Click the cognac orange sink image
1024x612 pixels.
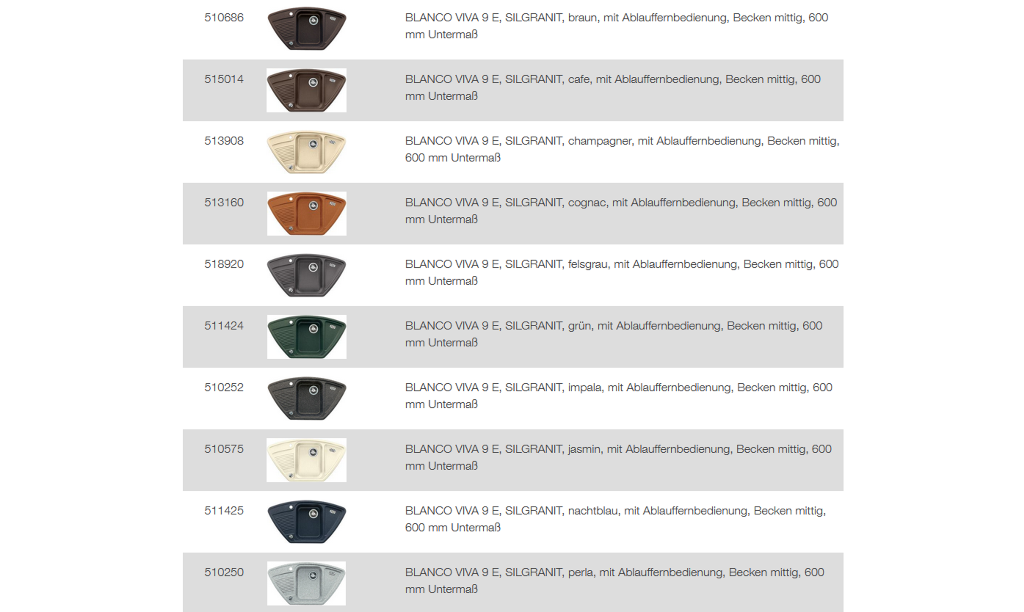306,214
